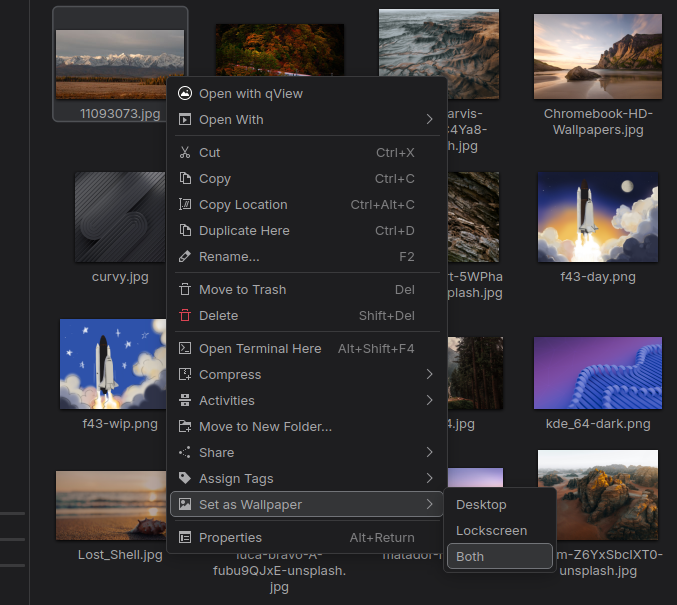
Task: Click the qView icon beside Open with qView
Action: tap(185, 93)
